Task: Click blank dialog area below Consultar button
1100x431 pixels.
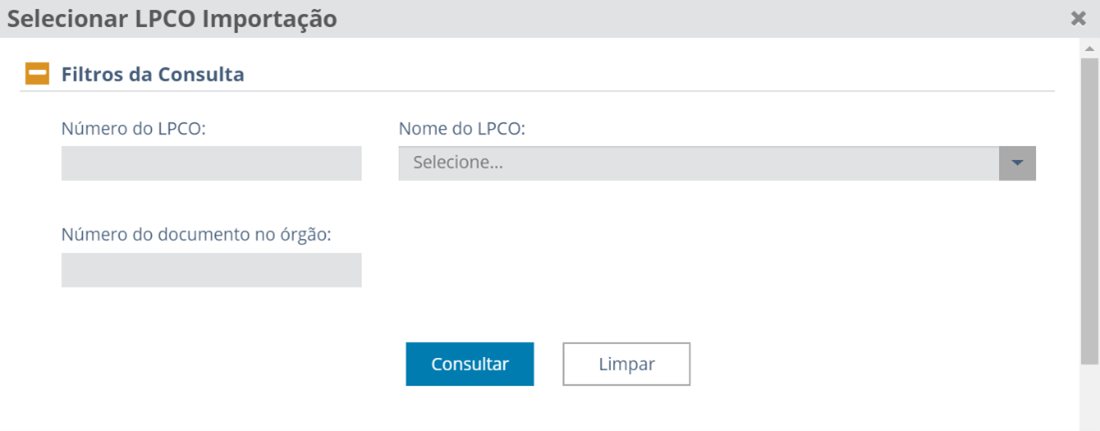Action: coord(470,412)
